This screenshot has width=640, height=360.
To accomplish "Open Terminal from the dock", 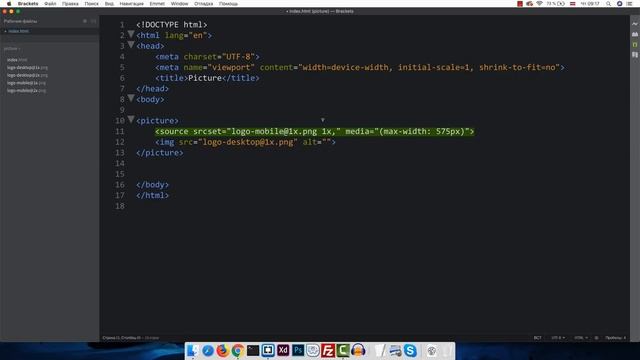I will pos(253,351).
